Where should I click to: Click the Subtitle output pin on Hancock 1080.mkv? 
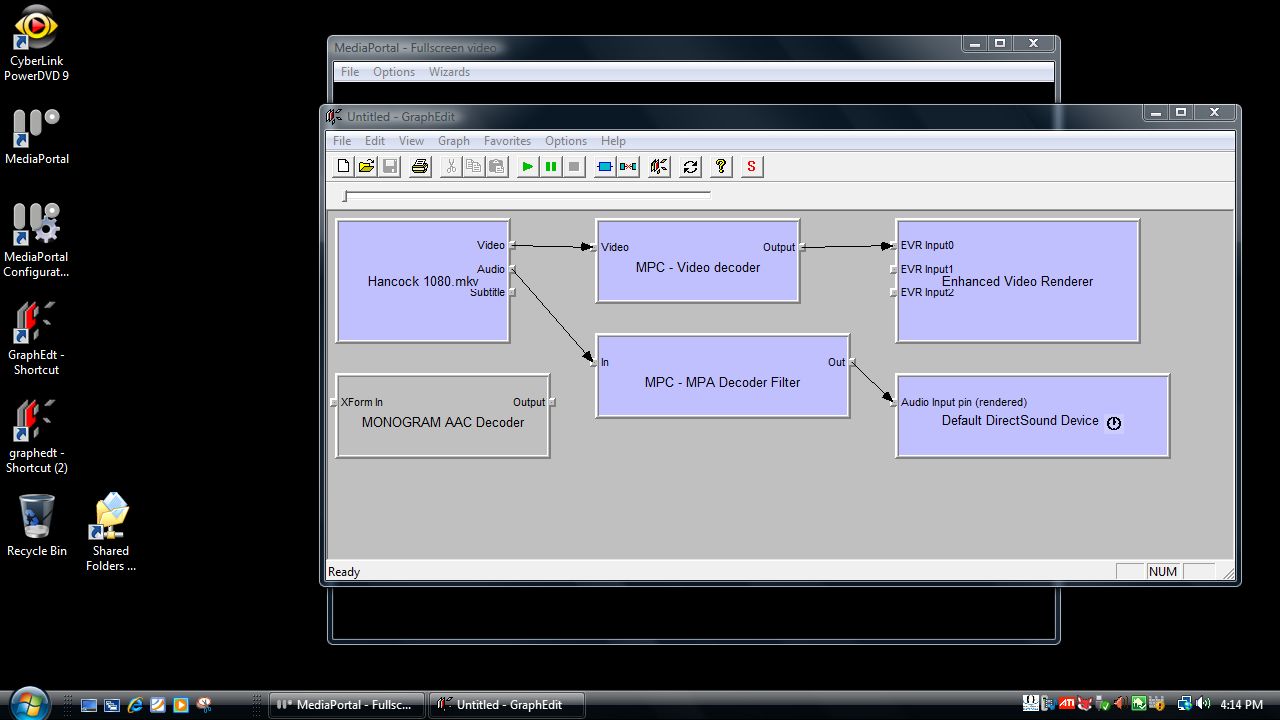point(512,292)
